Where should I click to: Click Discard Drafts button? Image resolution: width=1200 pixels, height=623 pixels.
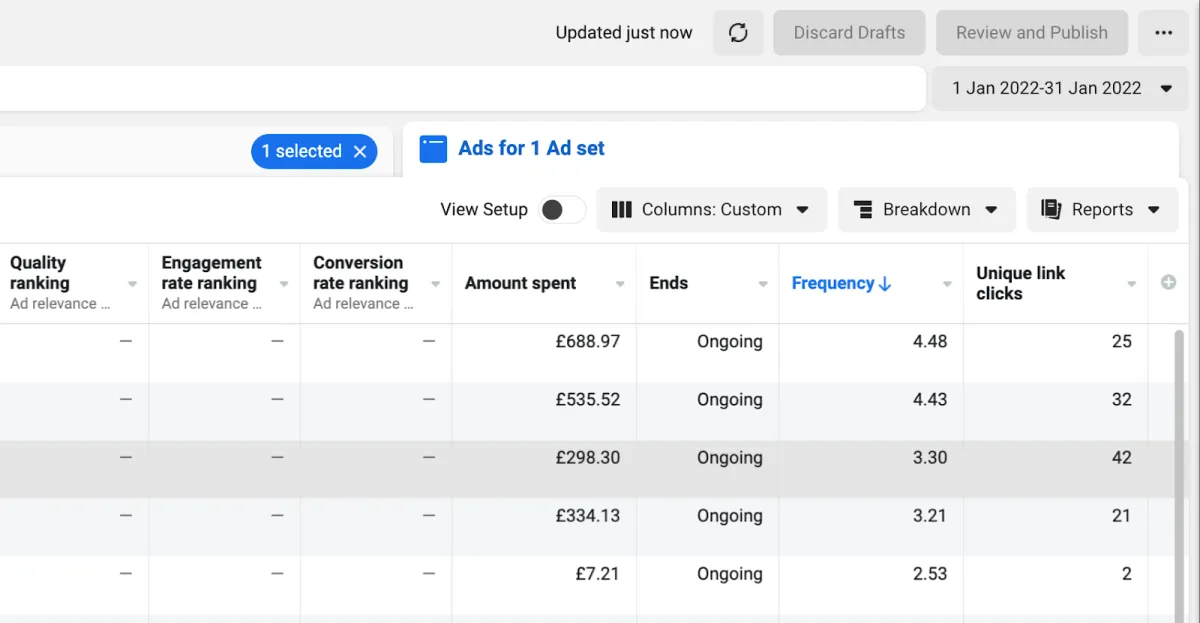(849, 33)
